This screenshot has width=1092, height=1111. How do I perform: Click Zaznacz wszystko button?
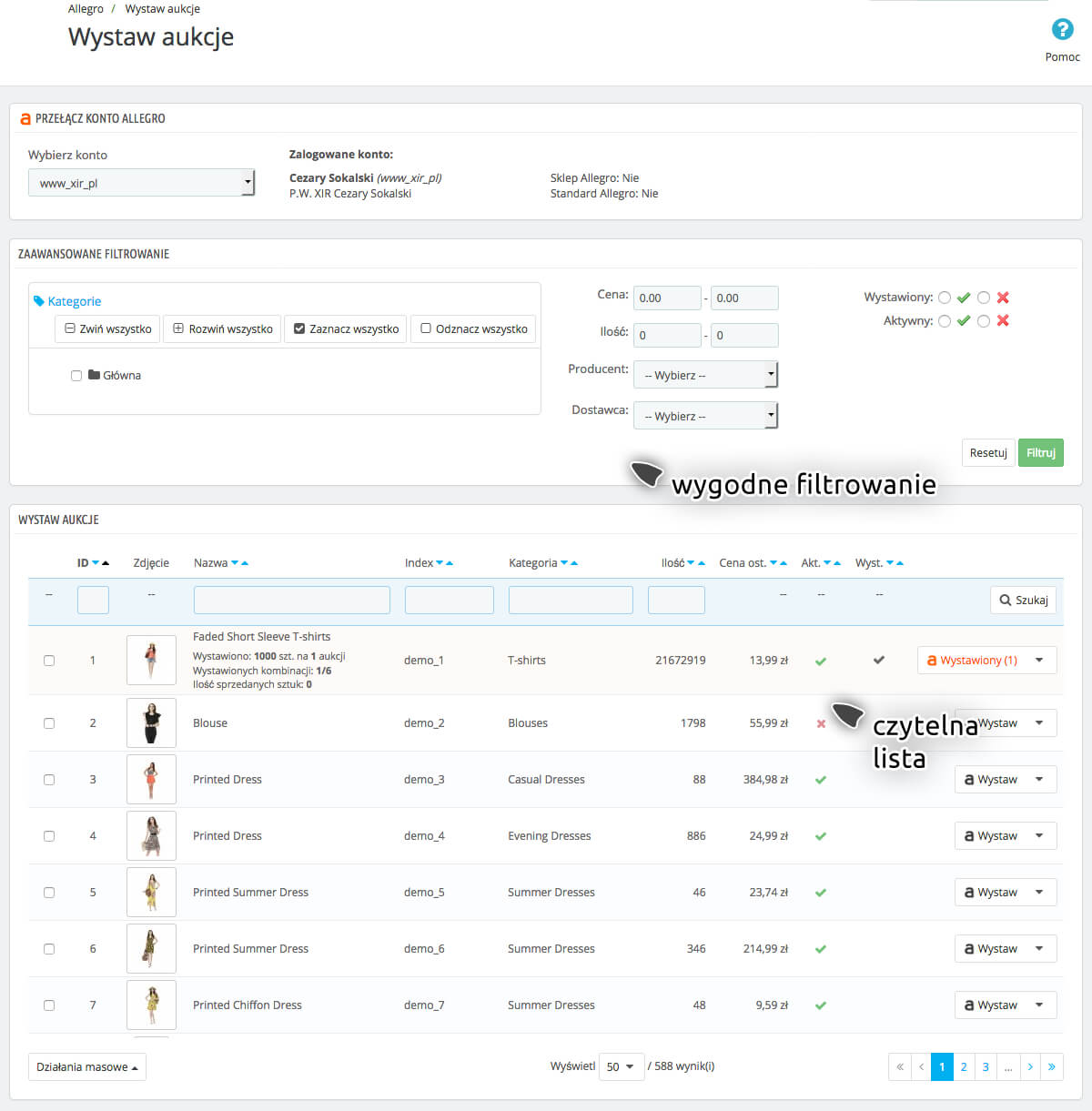(x=346, y=328)
